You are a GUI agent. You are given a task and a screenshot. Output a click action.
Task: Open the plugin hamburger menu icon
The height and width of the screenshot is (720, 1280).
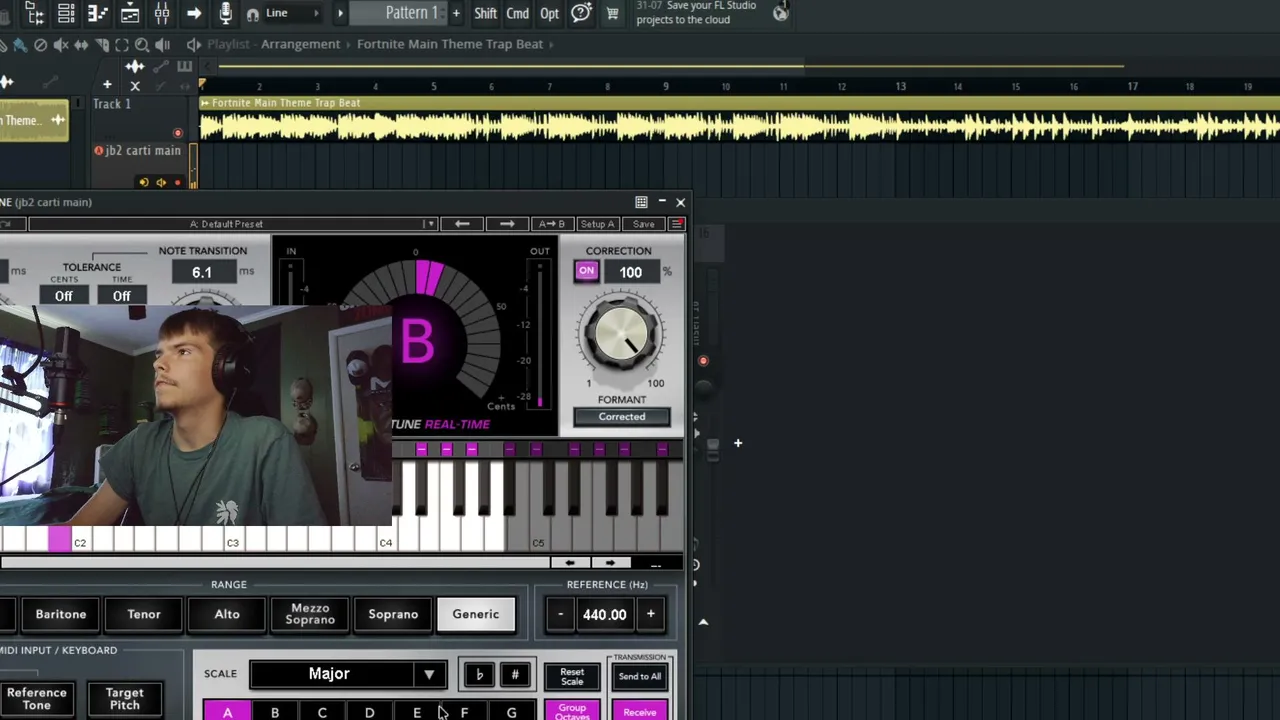(x=677, y=224)
